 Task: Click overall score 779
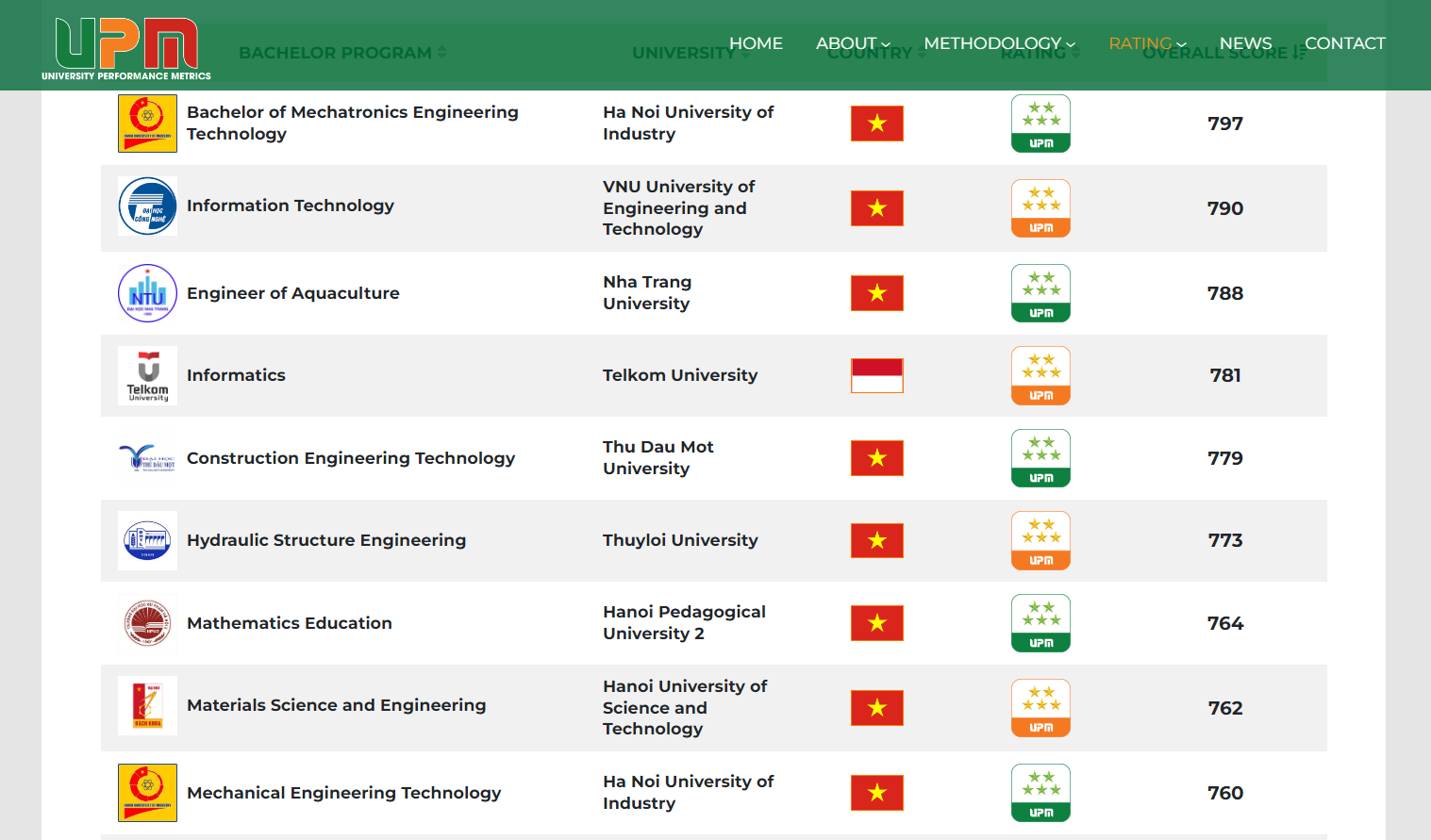pyautogui.click(x=1225, y=458)
